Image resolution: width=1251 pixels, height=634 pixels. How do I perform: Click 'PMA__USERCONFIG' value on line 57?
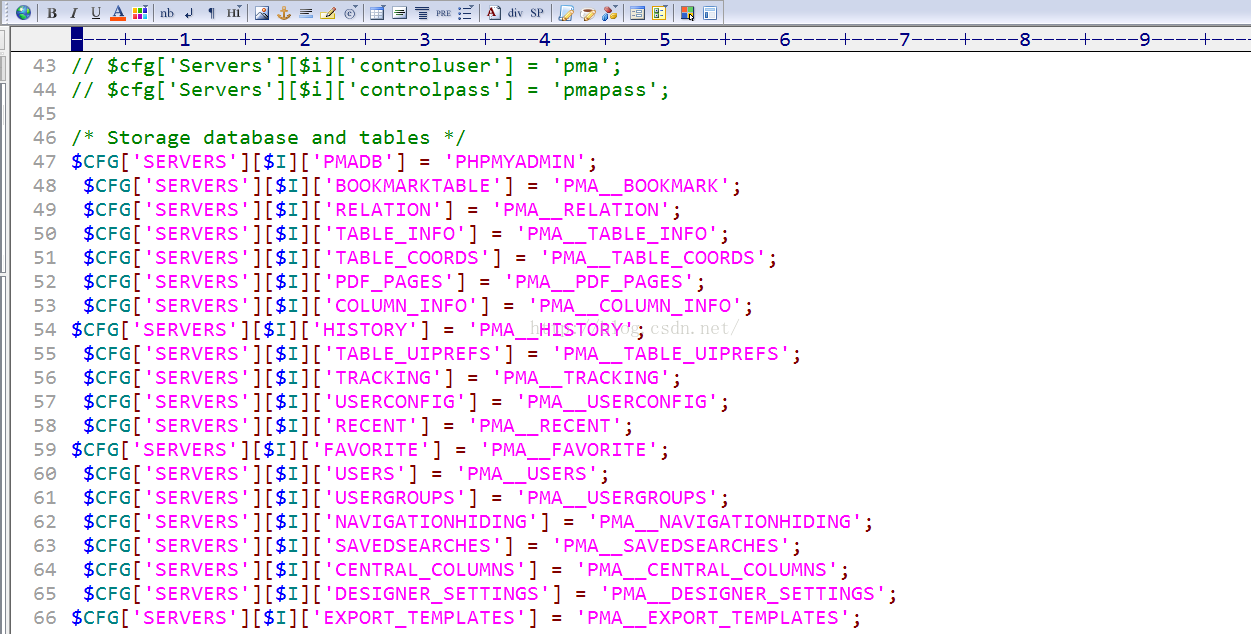point(617,402)
